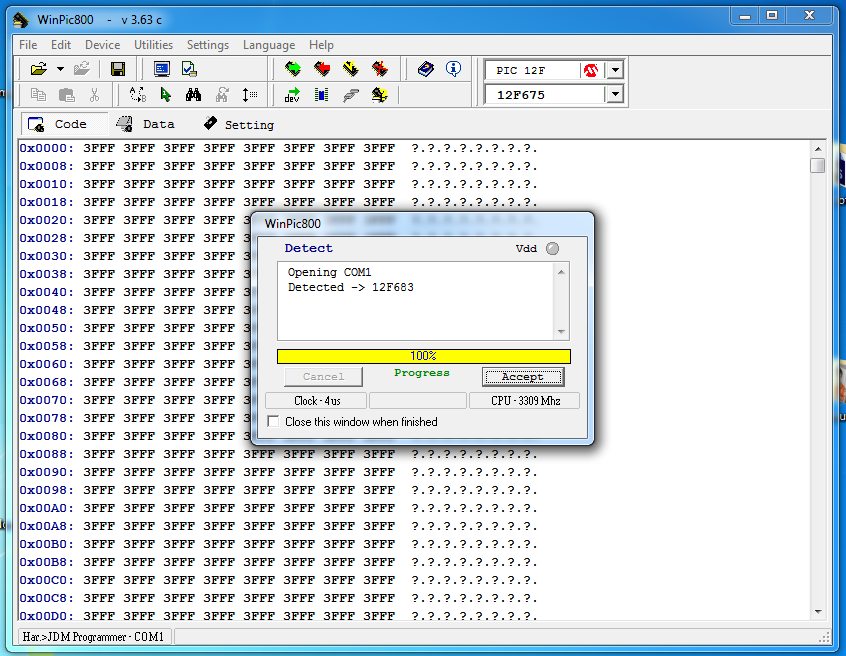Enable Close this window when finished
Screen dimensions: 846x656
pos(274,421)
